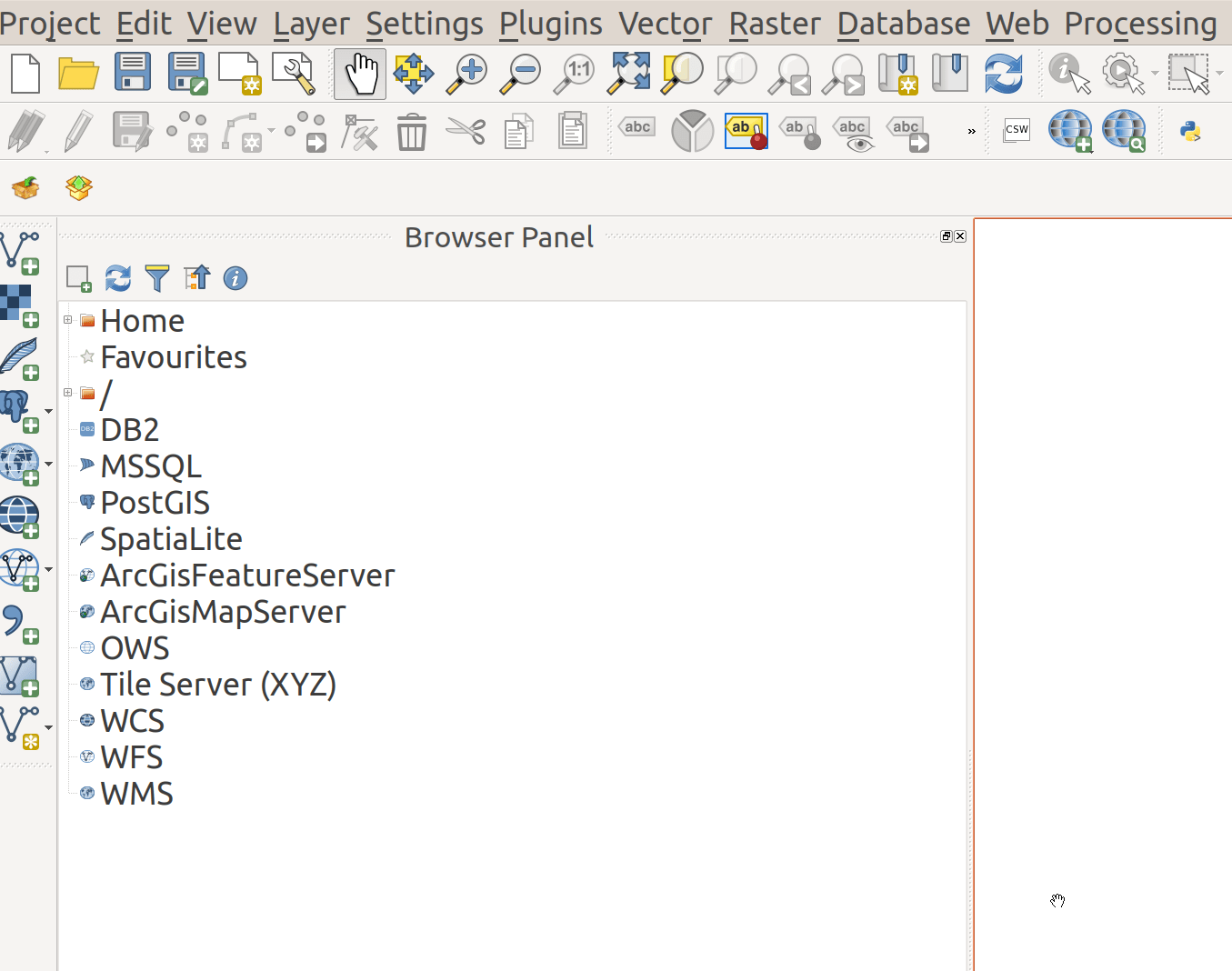The width and height of the screenshot is (1232, 971).
Task: Activate the Node tool
Action: (359, 132)
